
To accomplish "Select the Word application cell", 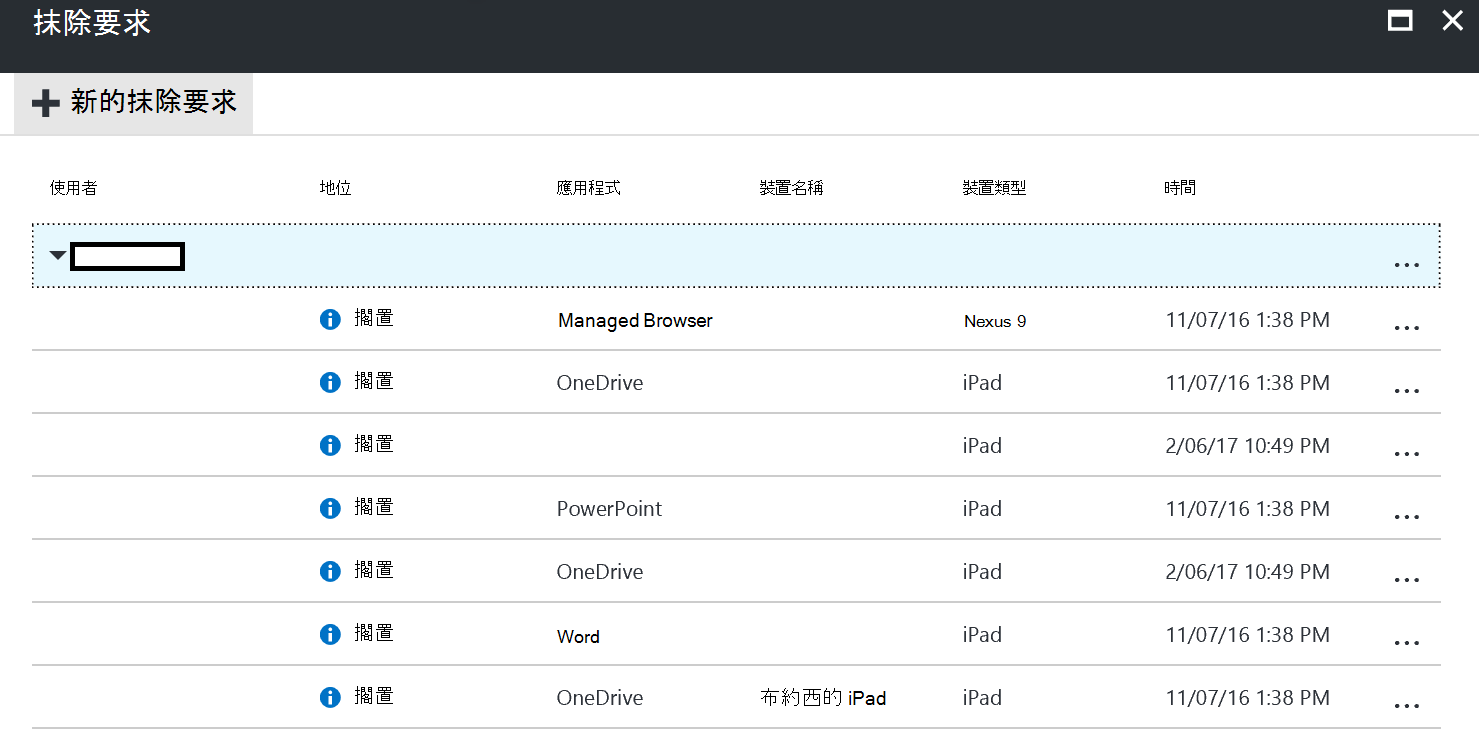I will 578,637.
